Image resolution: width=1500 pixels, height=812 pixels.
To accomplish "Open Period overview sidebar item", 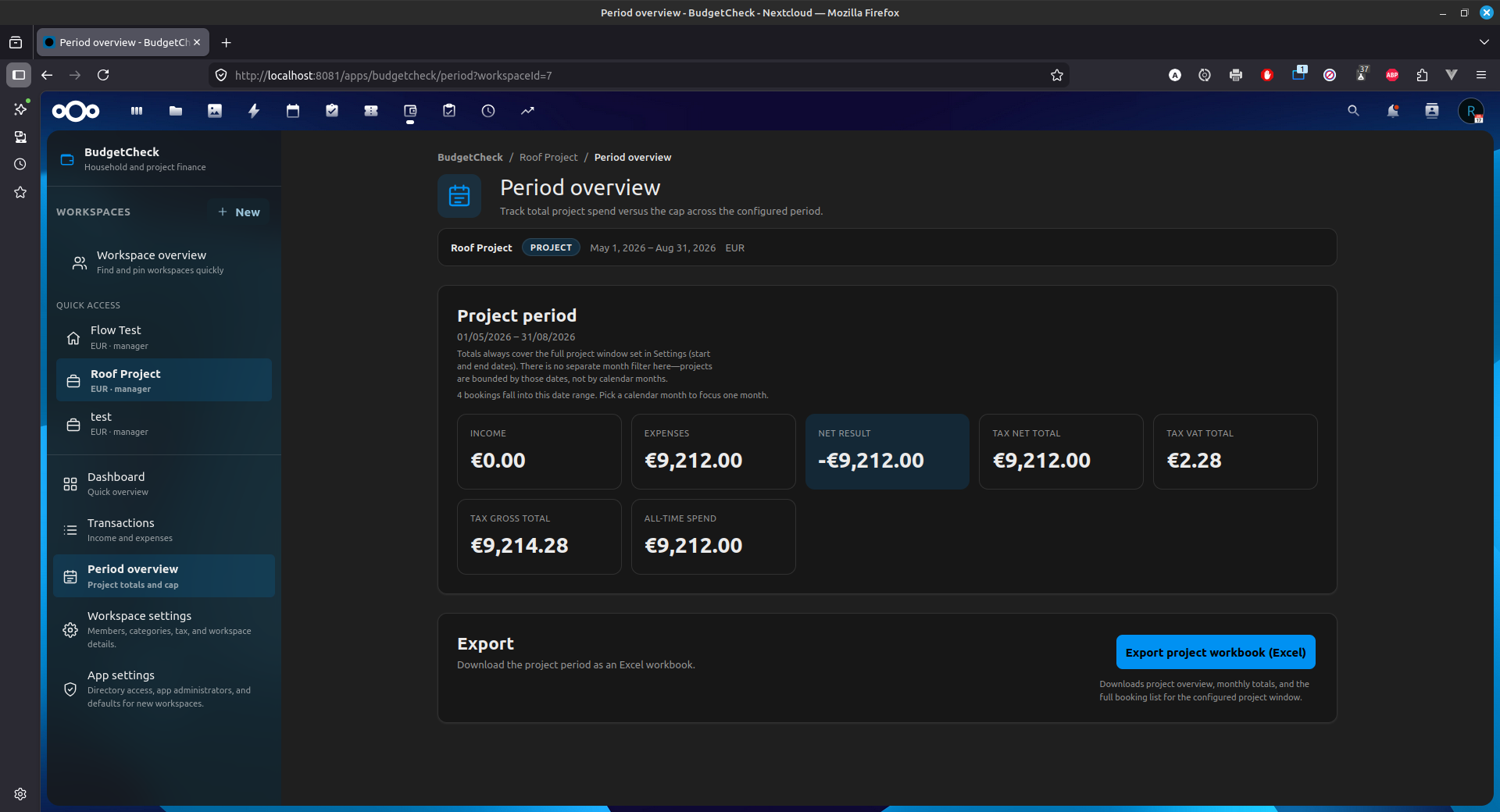I will point(164,576).
